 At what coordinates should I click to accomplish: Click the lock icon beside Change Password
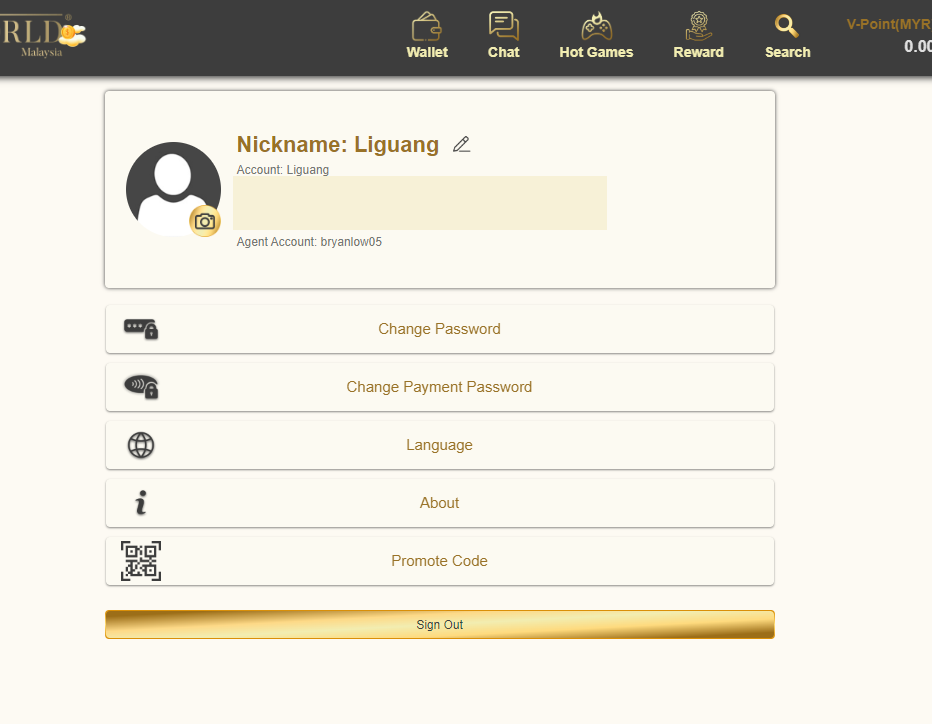[x=141, y=329]
